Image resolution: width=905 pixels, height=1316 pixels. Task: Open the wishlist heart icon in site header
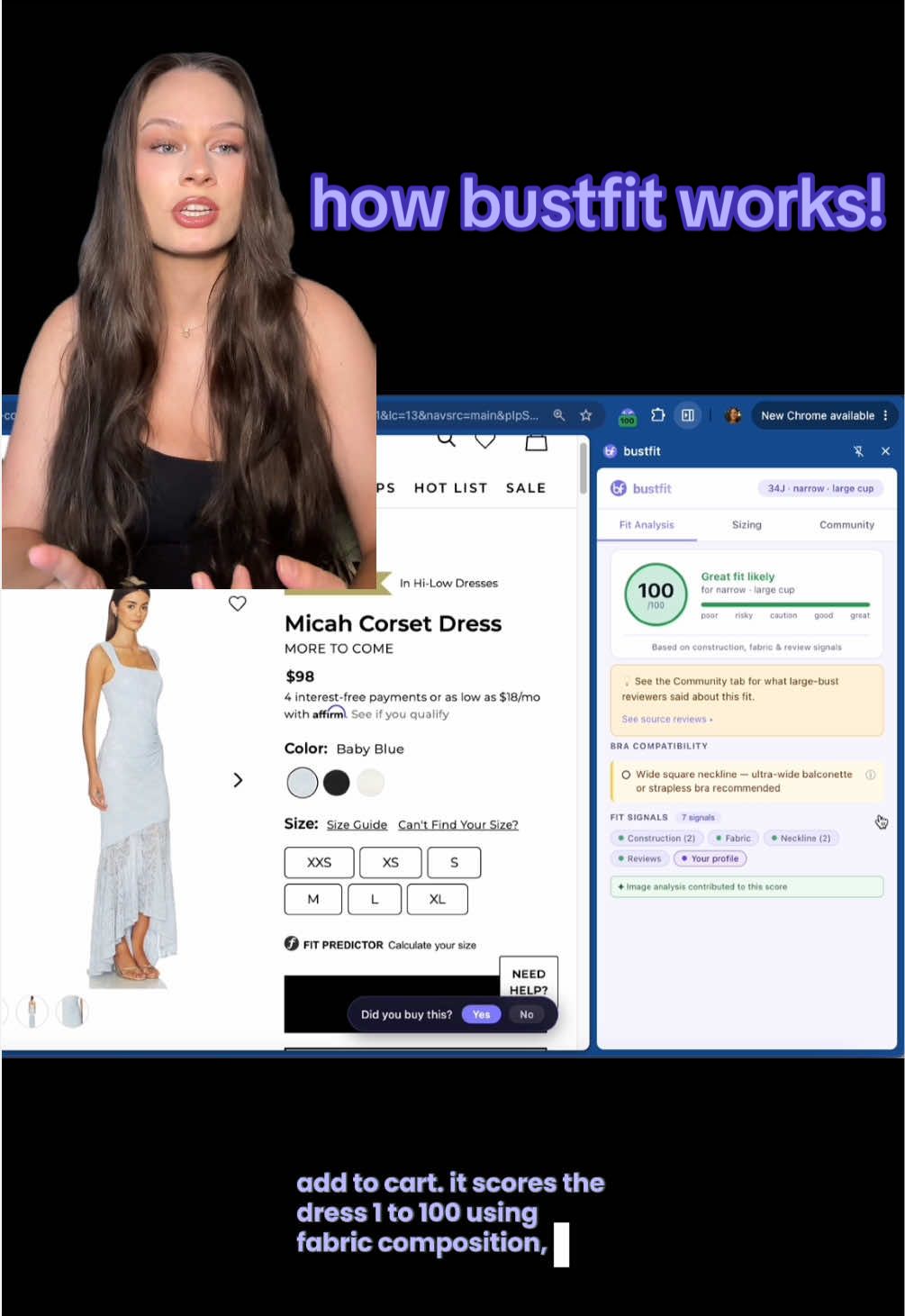pos(485,441)
